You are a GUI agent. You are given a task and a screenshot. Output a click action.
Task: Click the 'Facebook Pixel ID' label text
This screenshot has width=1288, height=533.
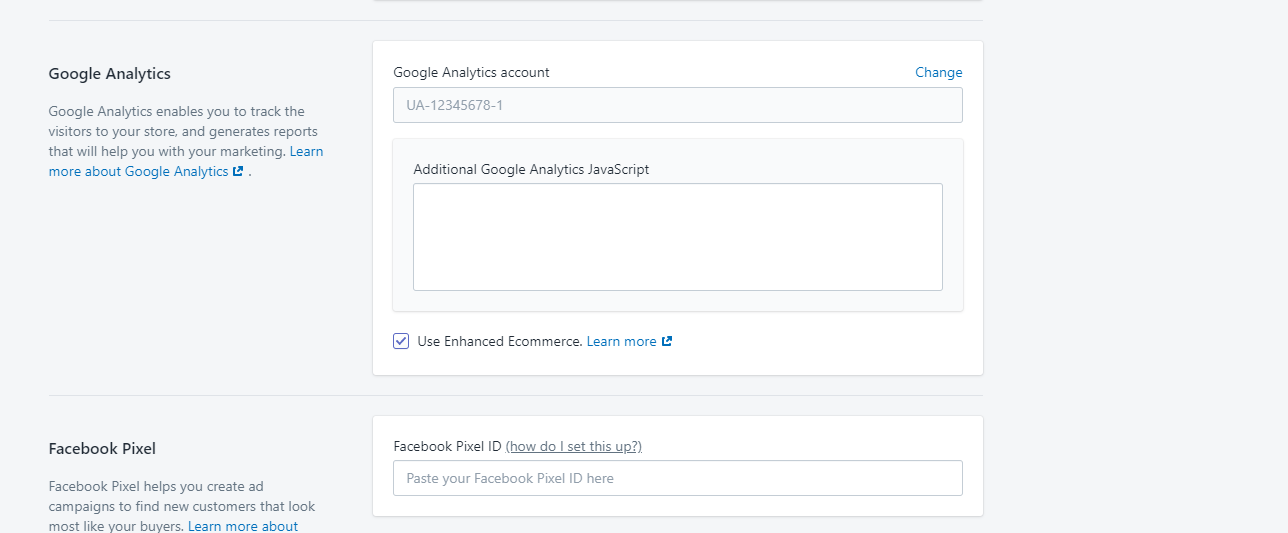pos(447,446)
